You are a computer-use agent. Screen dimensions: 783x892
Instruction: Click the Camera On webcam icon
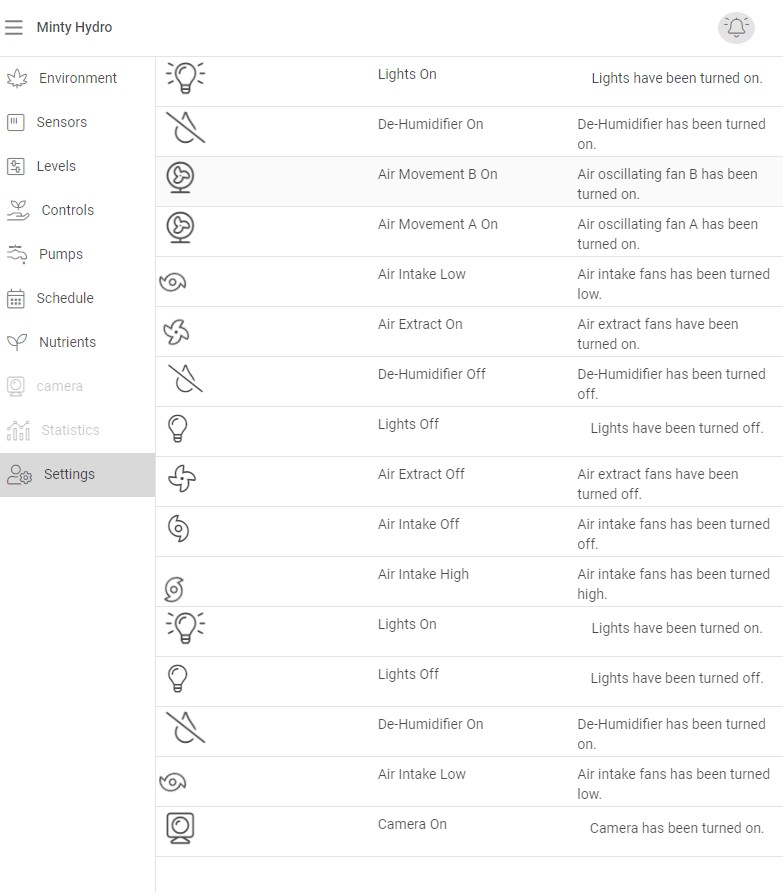coord(180,828)
